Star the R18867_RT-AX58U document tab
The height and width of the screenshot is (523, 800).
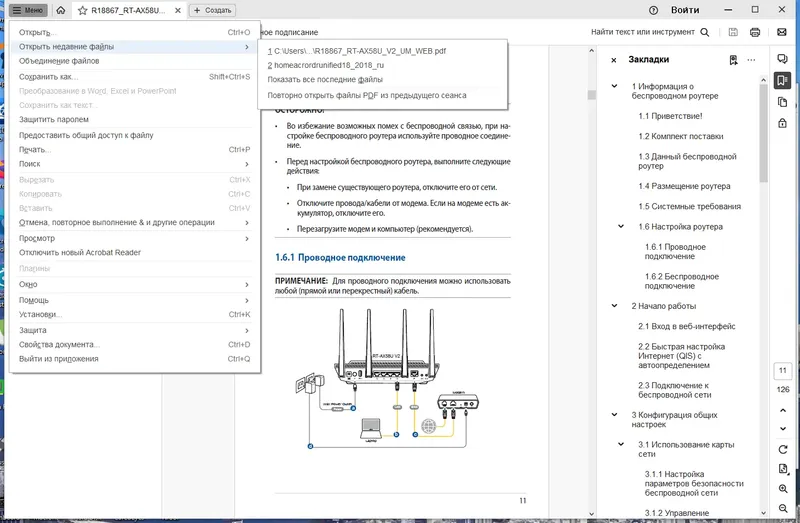tap(82, 10)
